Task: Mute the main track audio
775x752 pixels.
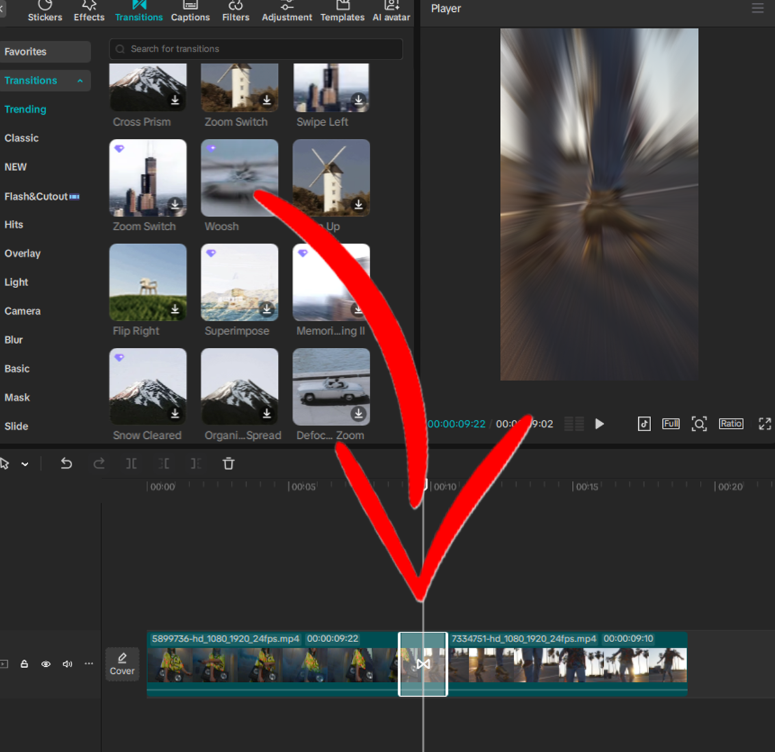Action: point(67,664)
